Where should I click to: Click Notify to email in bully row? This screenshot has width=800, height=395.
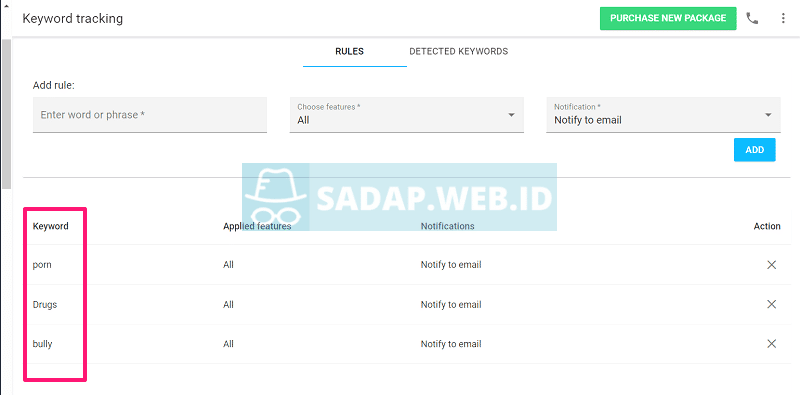[451, 344]
